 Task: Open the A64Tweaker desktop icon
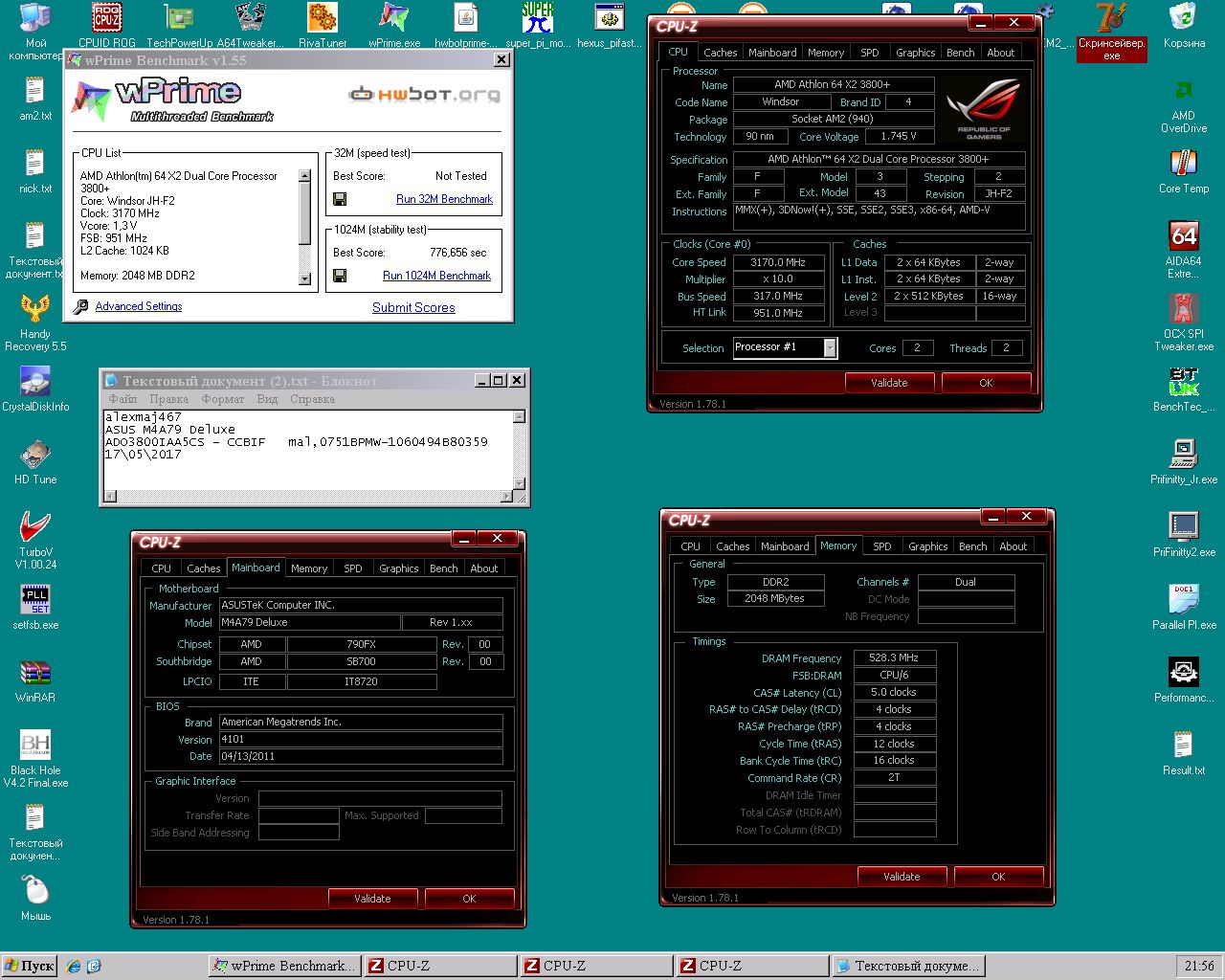(250, 25)
